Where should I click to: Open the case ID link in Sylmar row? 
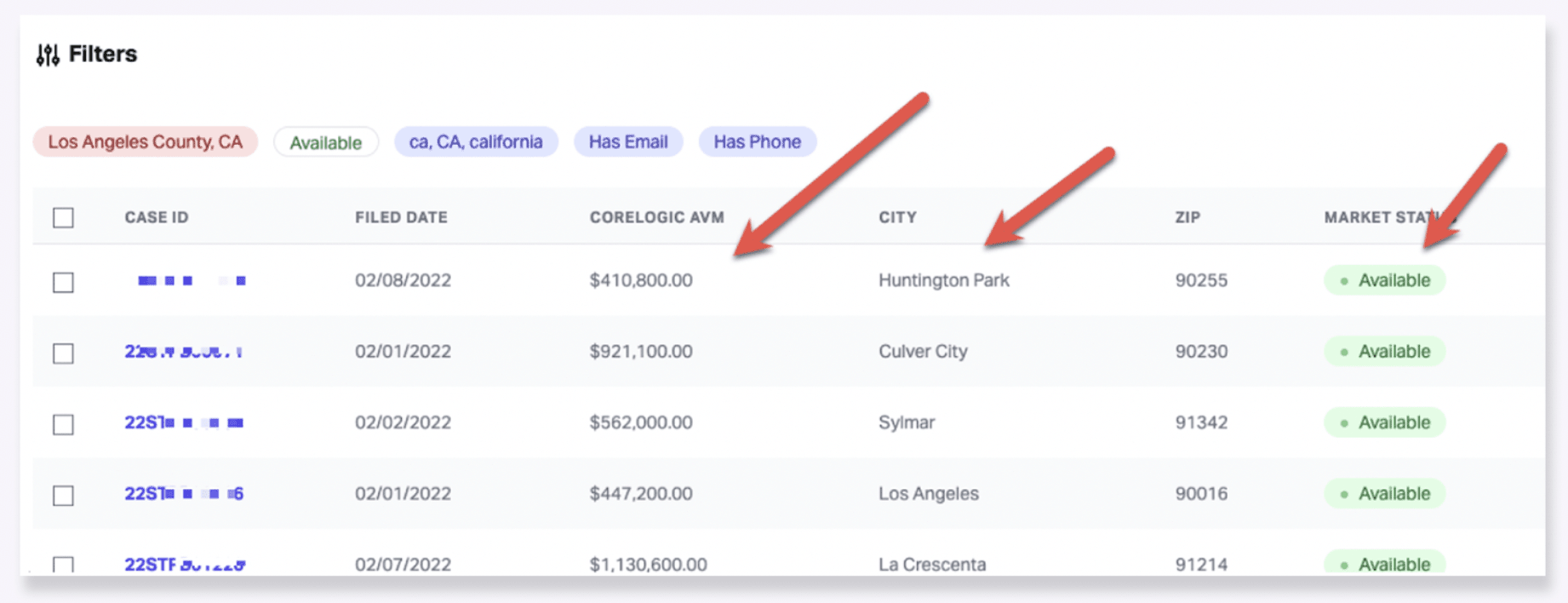184,422
